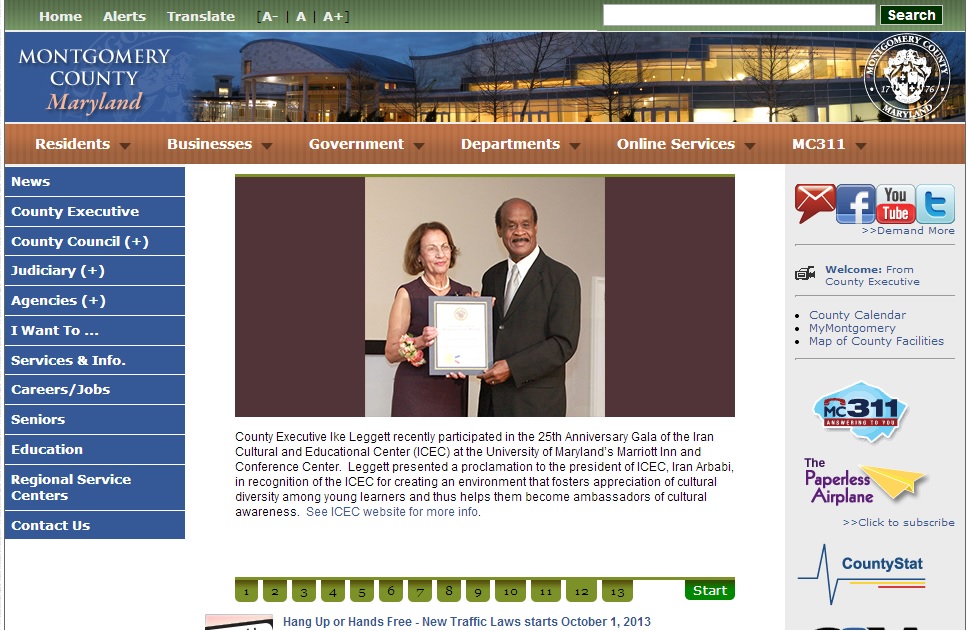Open the Departments dropdown menu
Viewport: 968px width, 631px height.
pyautogui.click(x=520, y=144)
